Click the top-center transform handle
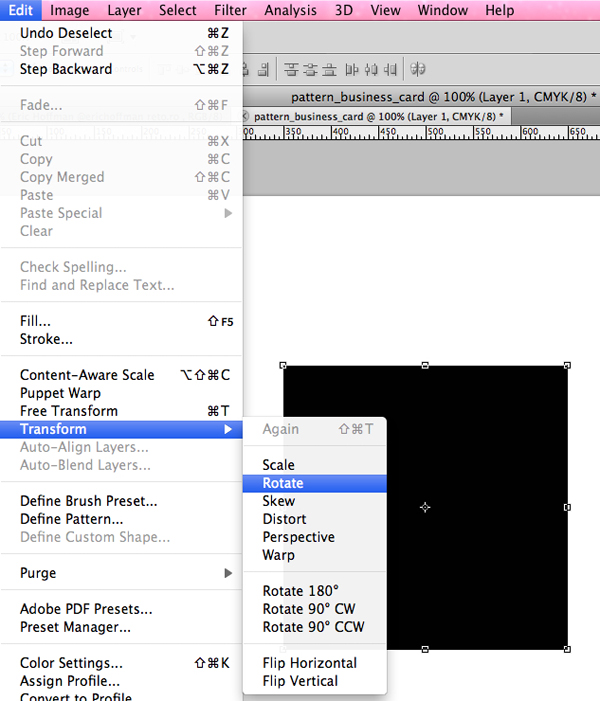The width and height of the screenshot is (600, 701). [425, 365]
